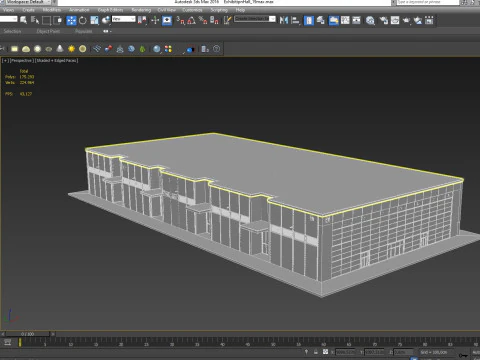
Task: Open the Views menu
Action: coord(8,10)
